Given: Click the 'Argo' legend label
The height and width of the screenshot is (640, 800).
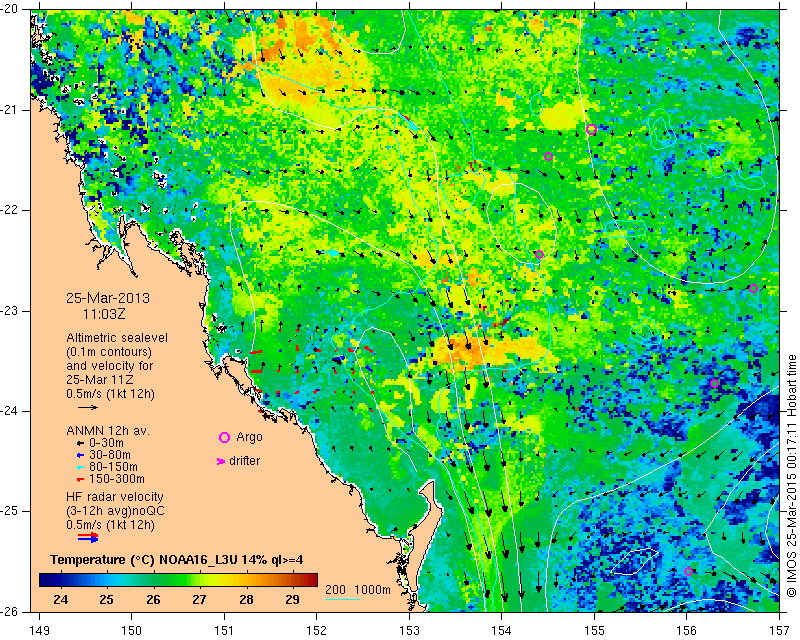Looking at the screenshot, I should 249,437.
